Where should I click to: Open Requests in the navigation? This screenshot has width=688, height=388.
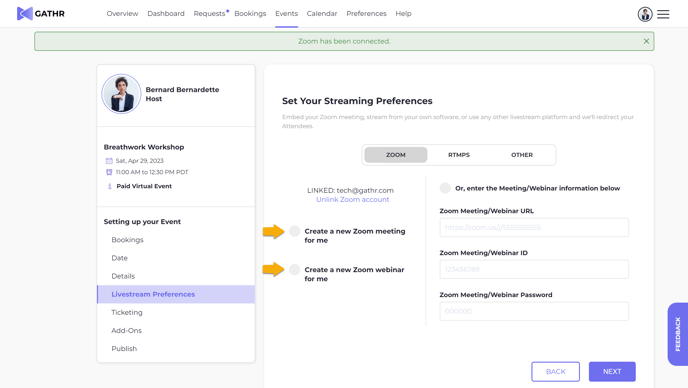click(209, 14)
